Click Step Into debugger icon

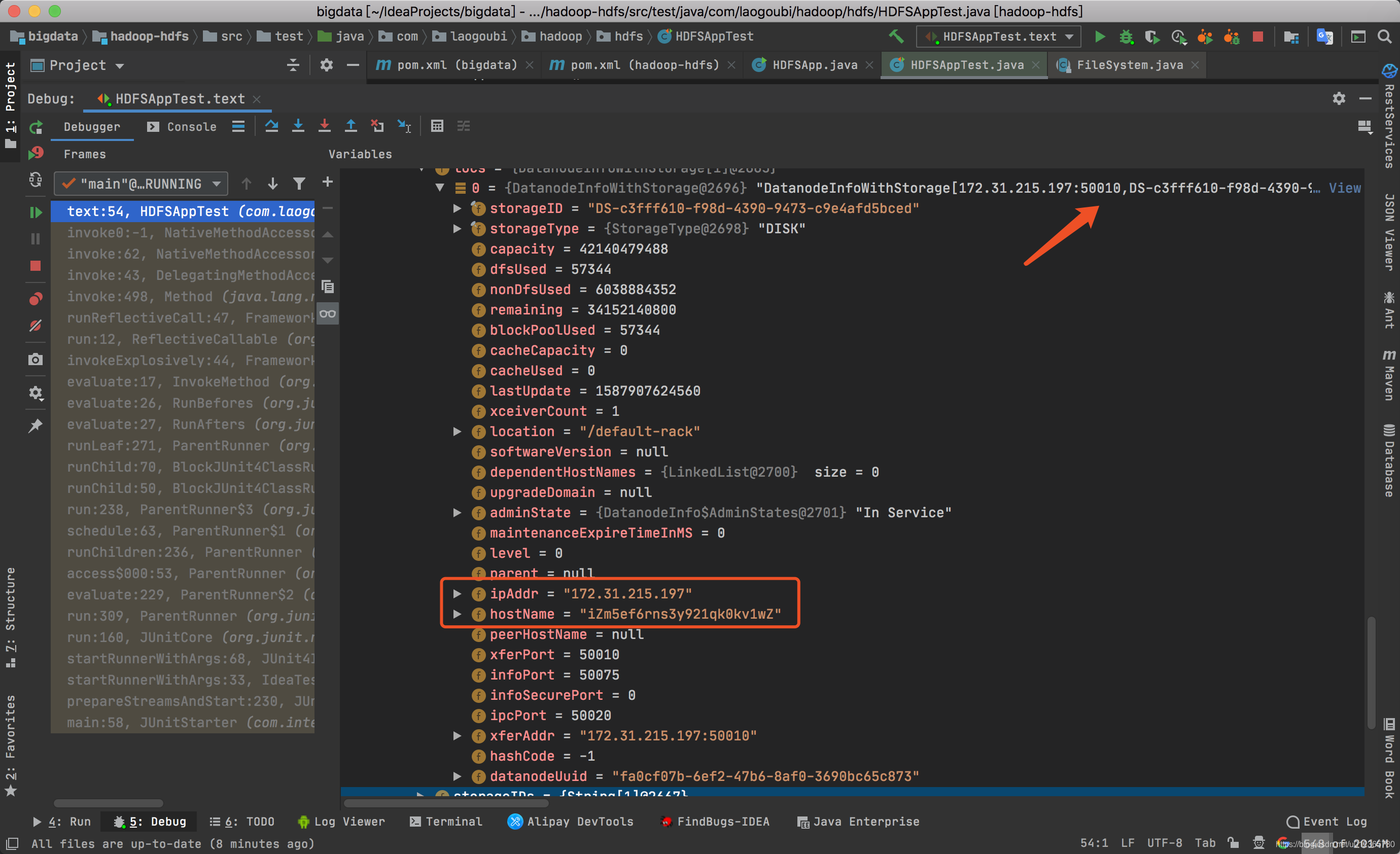[x=298, y=126]
